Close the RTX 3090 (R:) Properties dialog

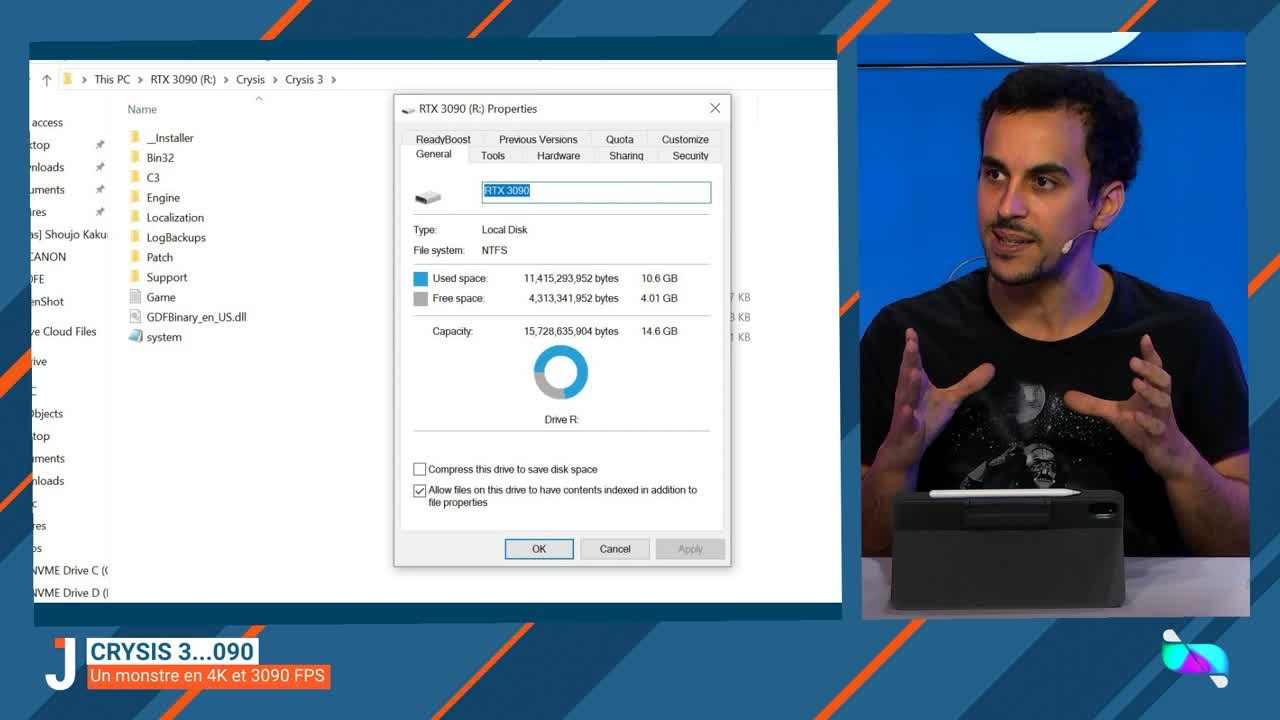pos(715,108)
